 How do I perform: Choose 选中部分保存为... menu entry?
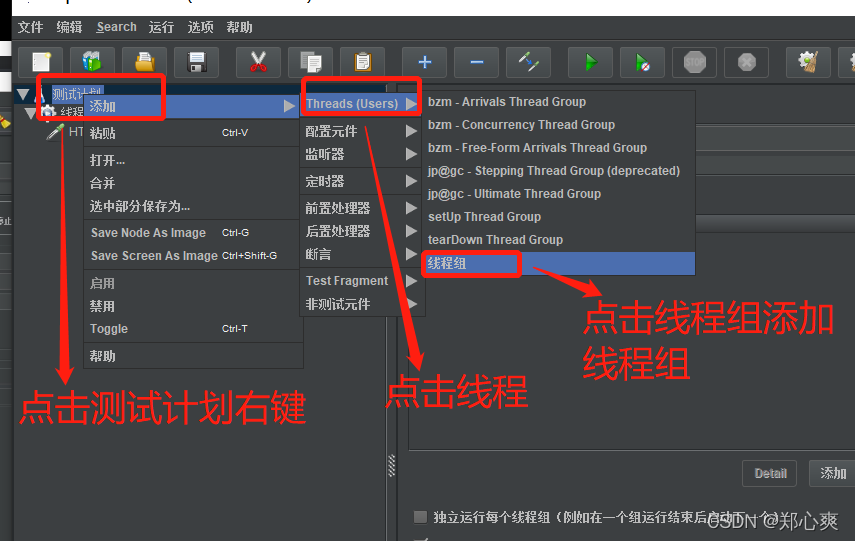(192, 206)
